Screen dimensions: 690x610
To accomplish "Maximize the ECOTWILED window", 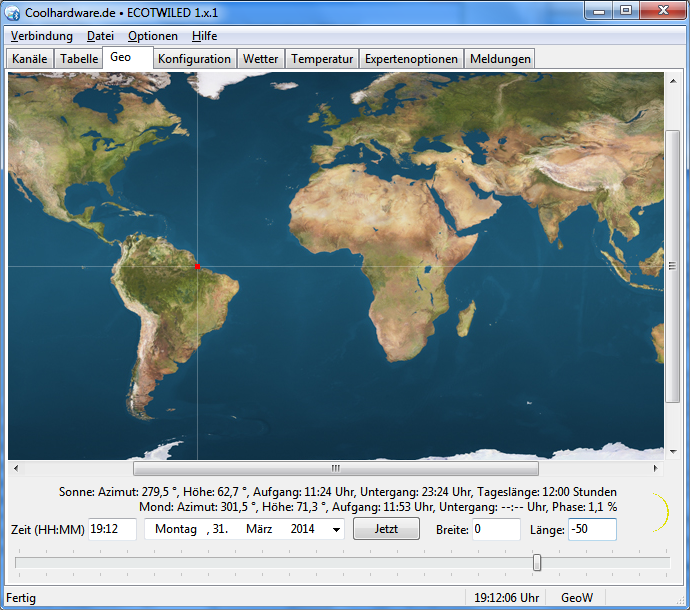I will pos(626,11).
